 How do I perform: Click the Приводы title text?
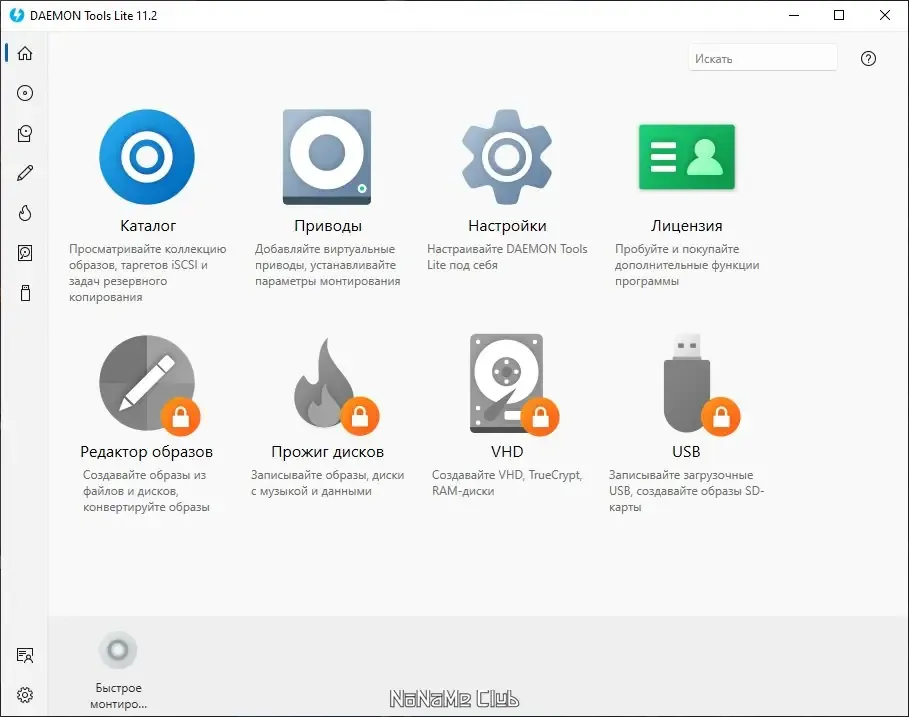[x=328, y=225]
